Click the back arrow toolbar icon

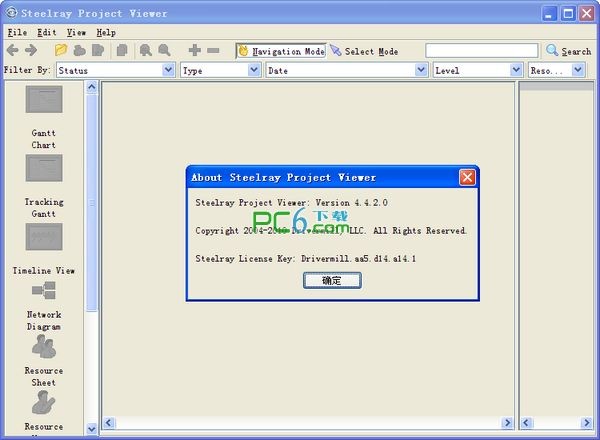(x=13, y=50)
